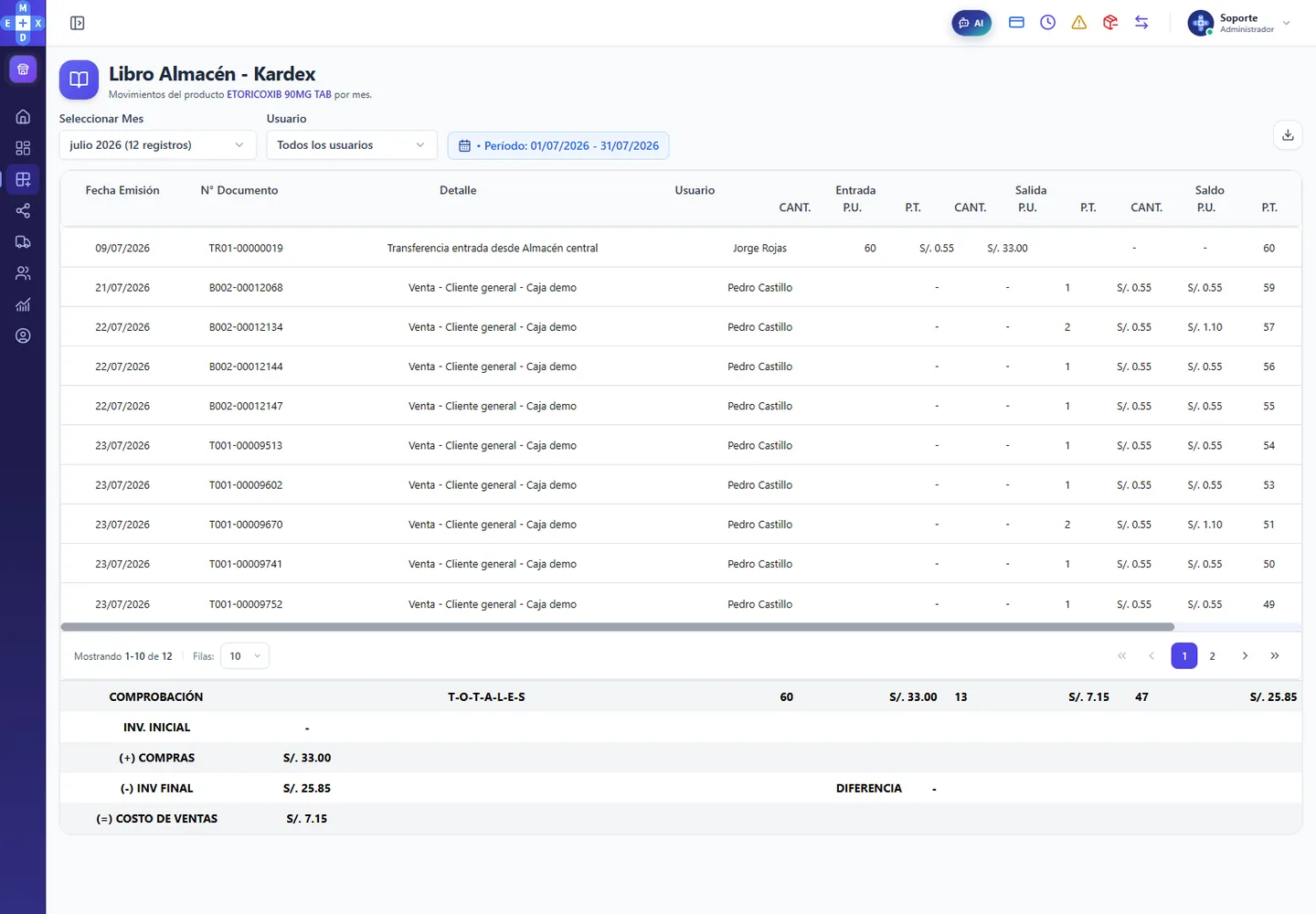Open the reports chart icon in sidebar
This screenshot has height=914, width=1316.
coord(23,304)
